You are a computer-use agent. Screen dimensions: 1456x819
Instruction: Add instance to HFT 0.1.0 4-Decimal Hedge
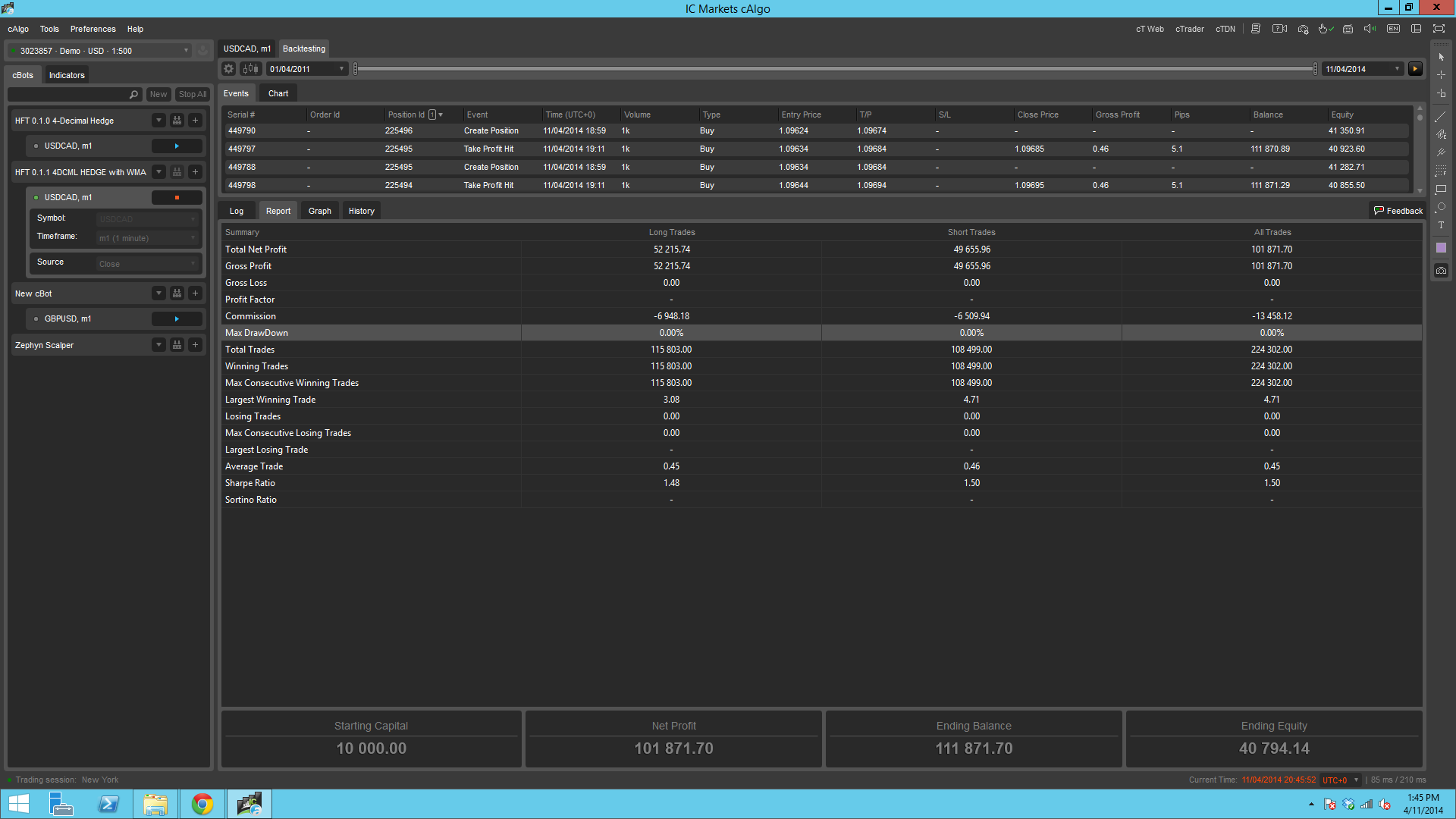coord(195,121)
